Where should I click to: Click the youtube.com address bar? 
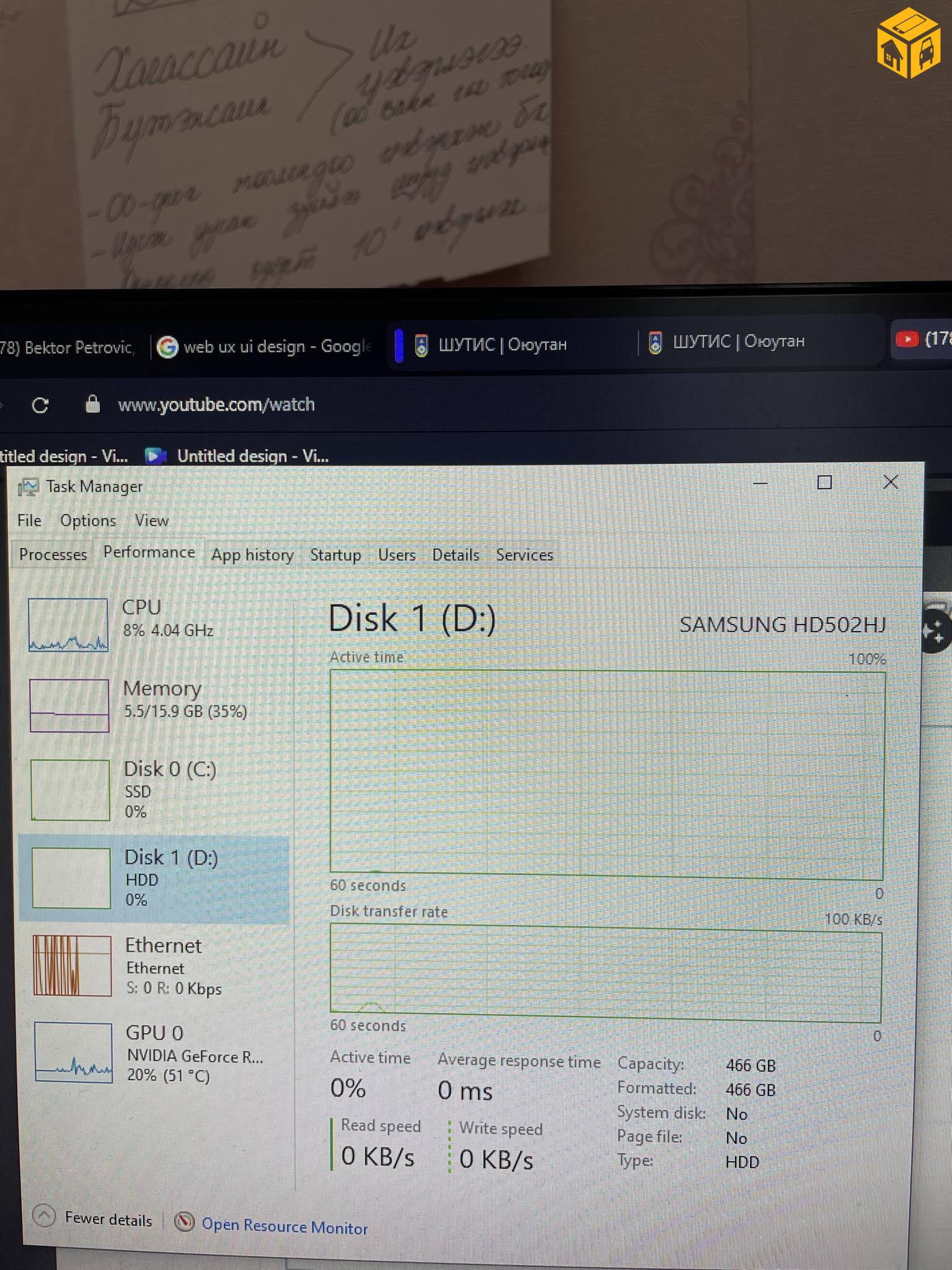[216, 405]
